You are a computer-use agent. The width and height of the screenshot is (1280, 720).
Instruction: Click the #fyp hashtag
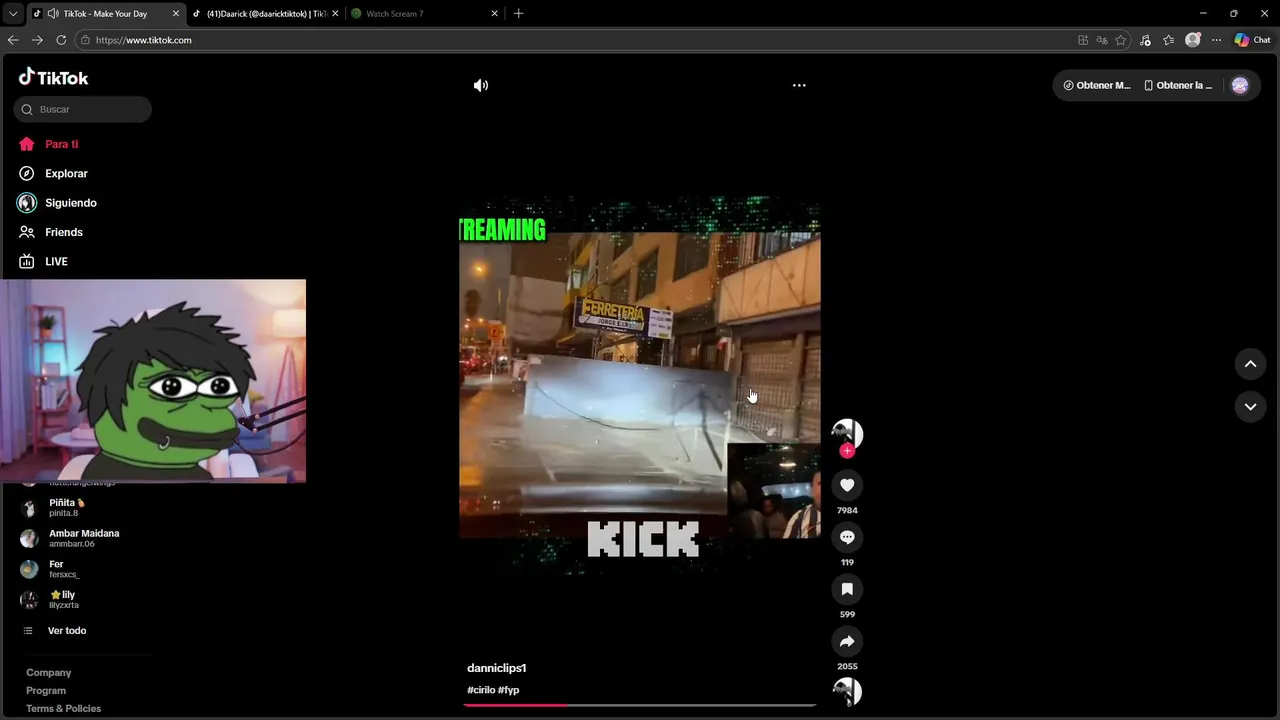tap(508, 690)
